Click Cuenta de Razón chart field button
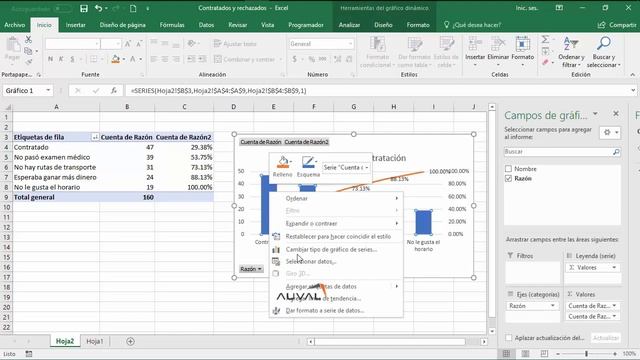The image size is (640, 360). coord(260,142)
